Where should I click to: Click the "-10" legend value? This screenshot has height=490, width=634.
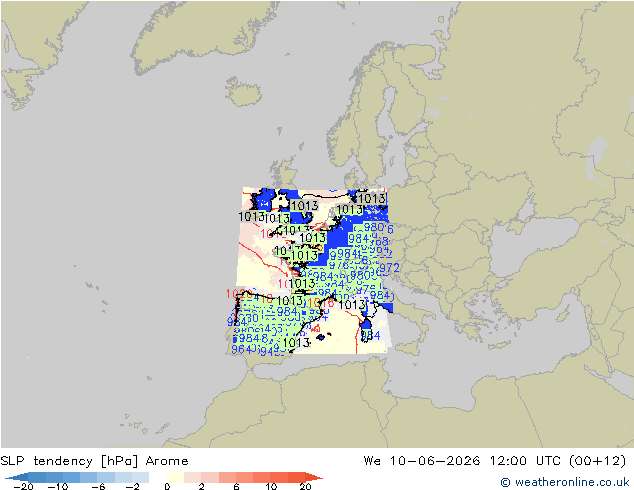58,486
